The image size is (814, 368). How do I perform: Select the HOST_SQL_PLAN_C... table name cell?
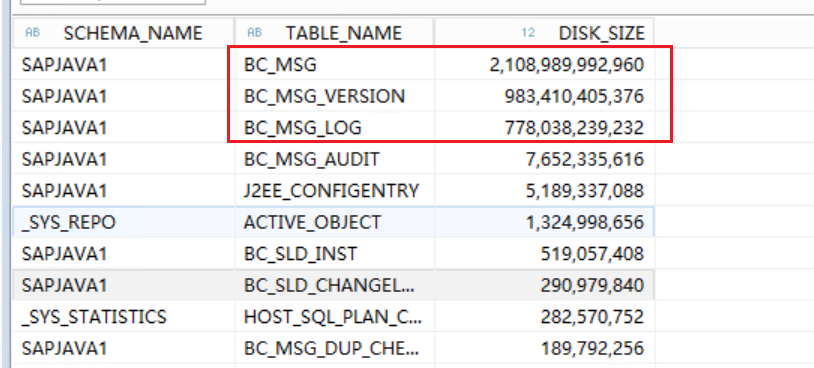pyautogui.click(x=334, y=317)
